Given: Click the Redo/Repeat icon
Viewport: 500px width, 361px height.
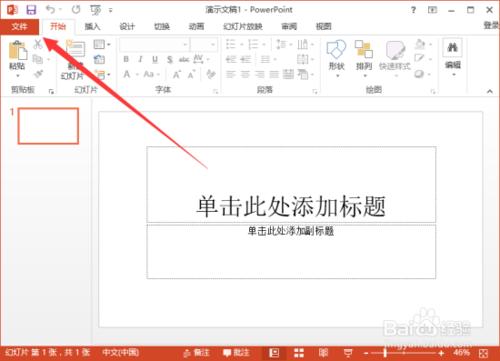Looking at the screenshot, I should [x=76, y=10].
